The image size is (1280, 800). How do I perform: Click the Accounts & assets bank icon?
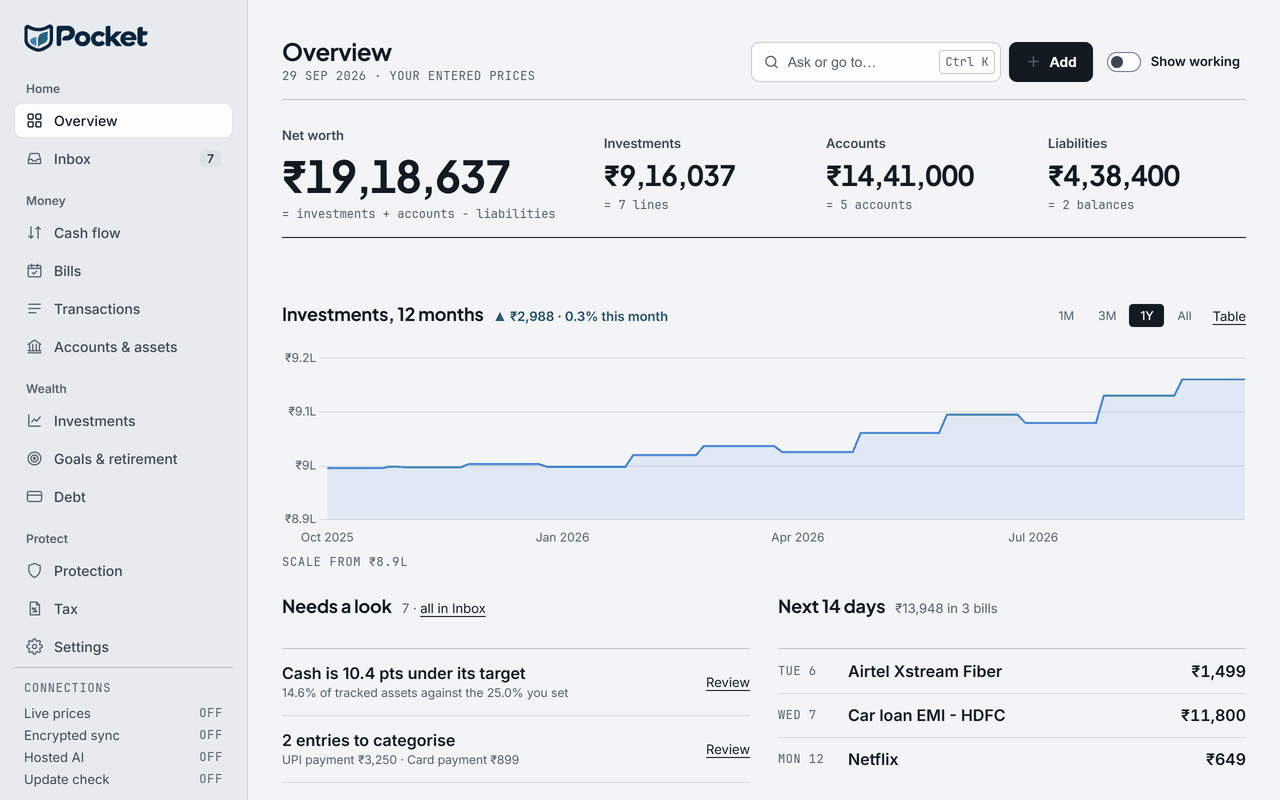click(35, 347)
